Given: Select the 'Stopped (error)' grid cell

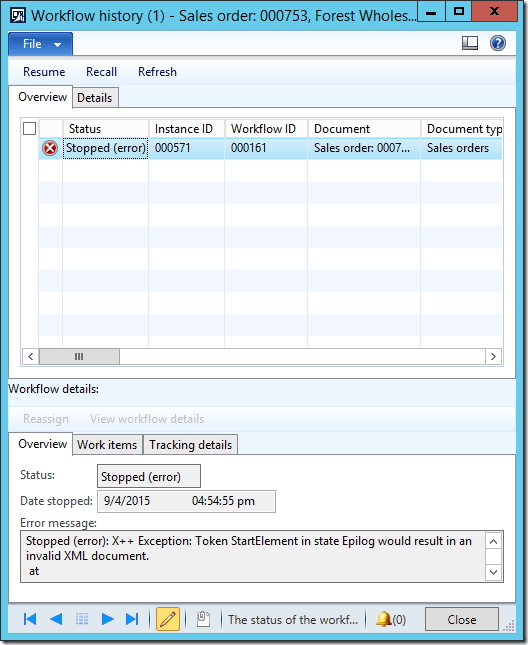Looking at the screenshot, I should [105, 148].
